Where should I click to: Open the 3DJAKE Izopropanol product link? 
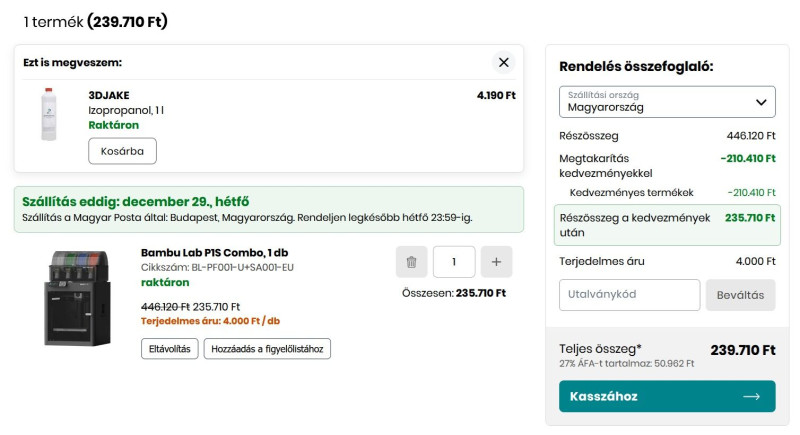pos(126,110)
